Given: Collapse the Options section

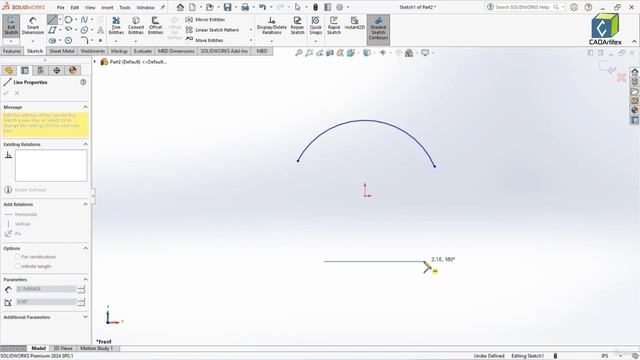Looking at the screenshot, I should [85, 248].
